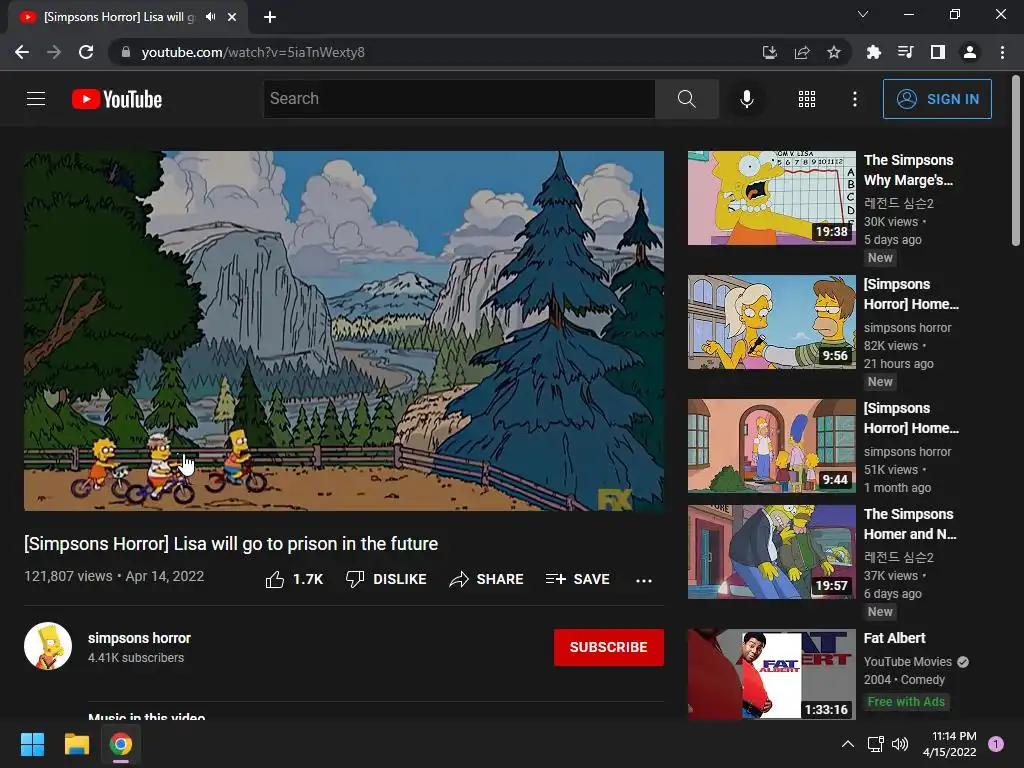Open the YouTube apps grid
Screen dimensions: 1024x768
pyautogui.click(x=807, y=99)
